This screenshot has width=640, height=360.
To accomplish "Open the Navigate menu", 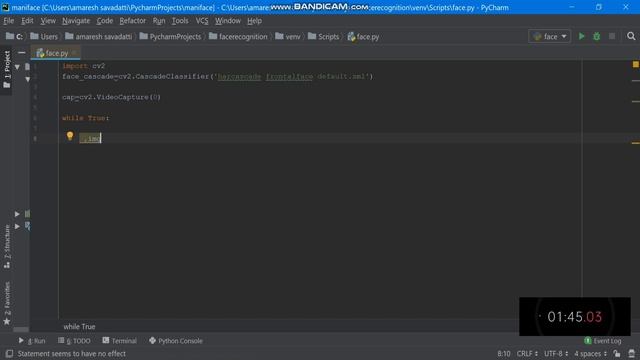I will pos(76,21).
